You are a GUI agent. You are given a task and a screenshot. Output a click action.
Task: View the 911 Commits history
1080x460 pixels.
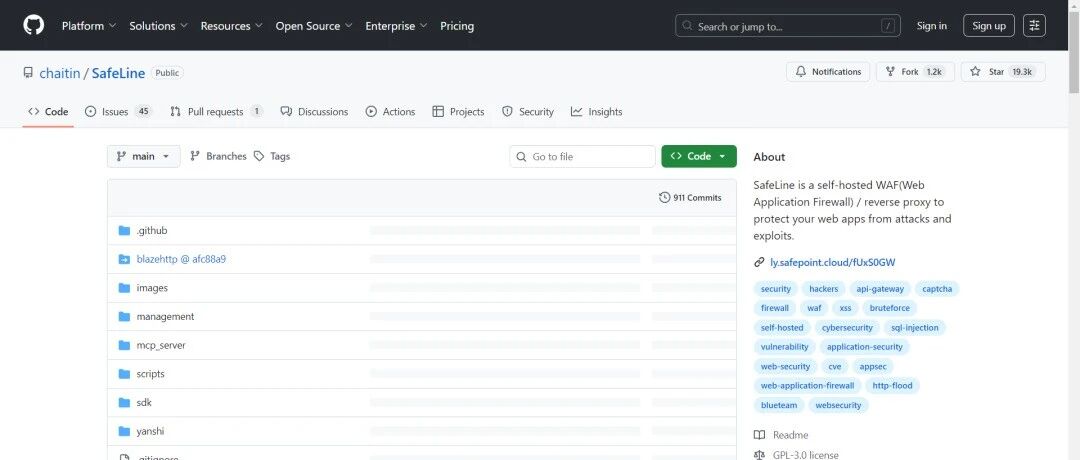[690, 198]
